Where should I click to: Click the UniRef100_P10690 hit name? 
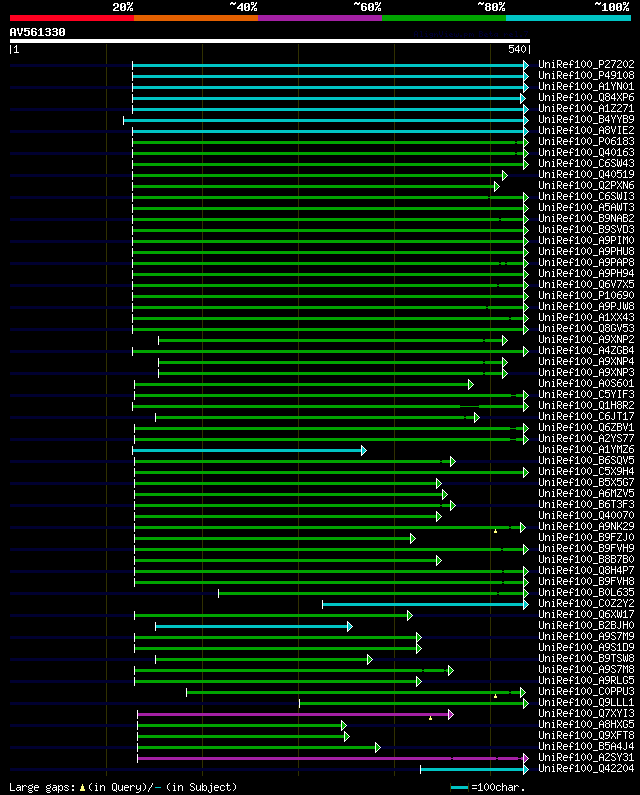point(586,296)
